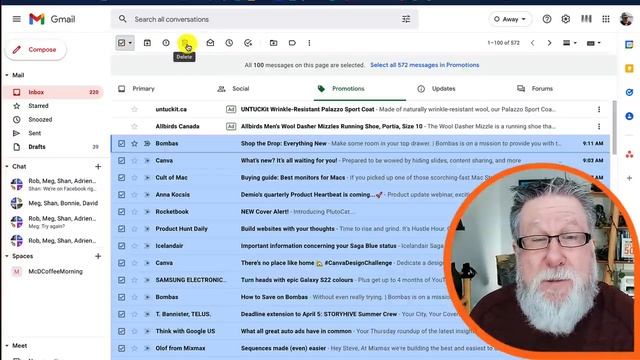Open search filter options icon
This screenshot has height=360, width=640.
[x=406, y=19]
